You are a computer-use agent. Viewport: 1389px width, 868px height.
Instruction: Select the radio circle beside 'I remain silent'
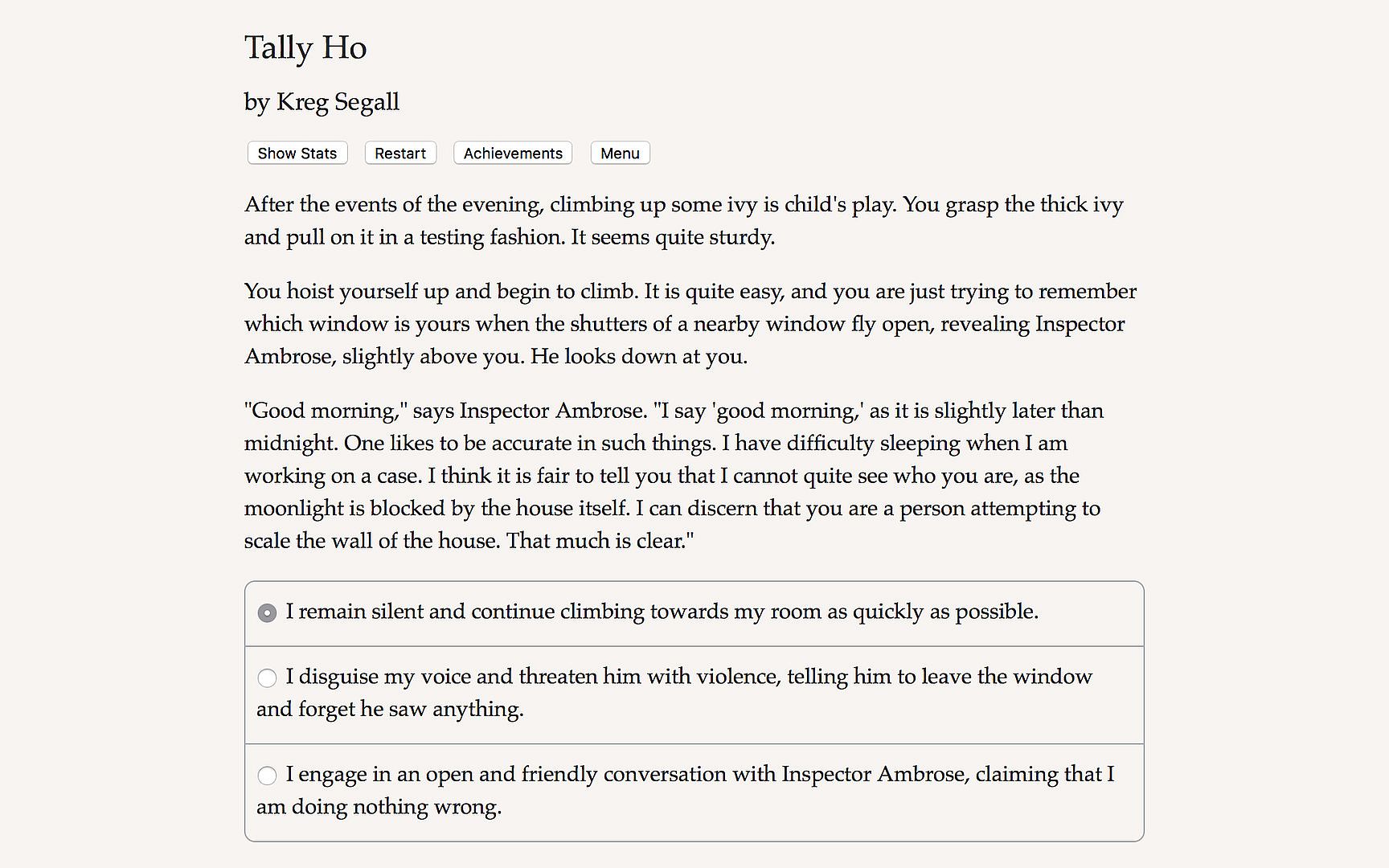tap(267, 613)
